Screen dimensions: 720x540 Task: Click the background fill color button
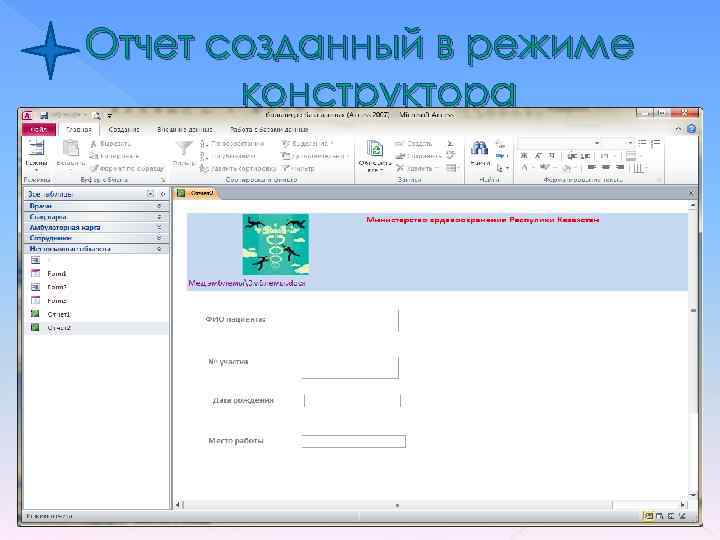pos(567,168)
